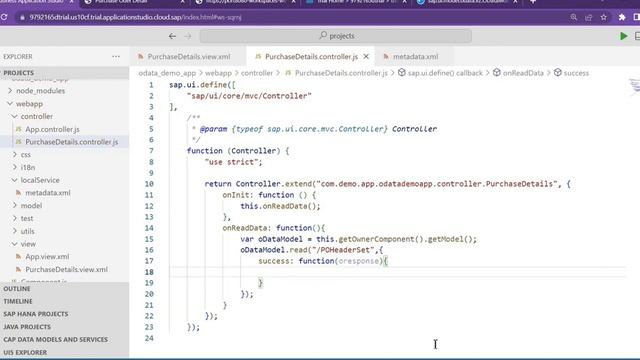This screenshot has width=640, height=360.
Task: Expand SAP HANA PROJECTS panel
Action: (x=64, y=314)
